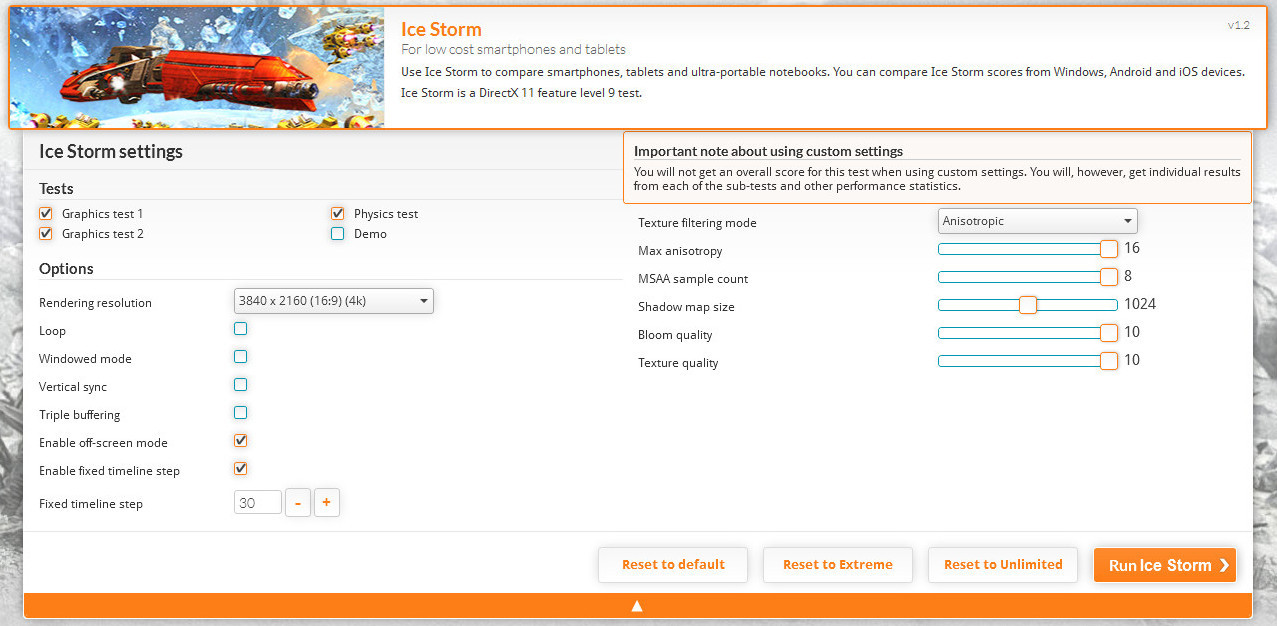
Task: Click the 'For low cost smartphones and tablets' subtitle
Action: [513, 49]
